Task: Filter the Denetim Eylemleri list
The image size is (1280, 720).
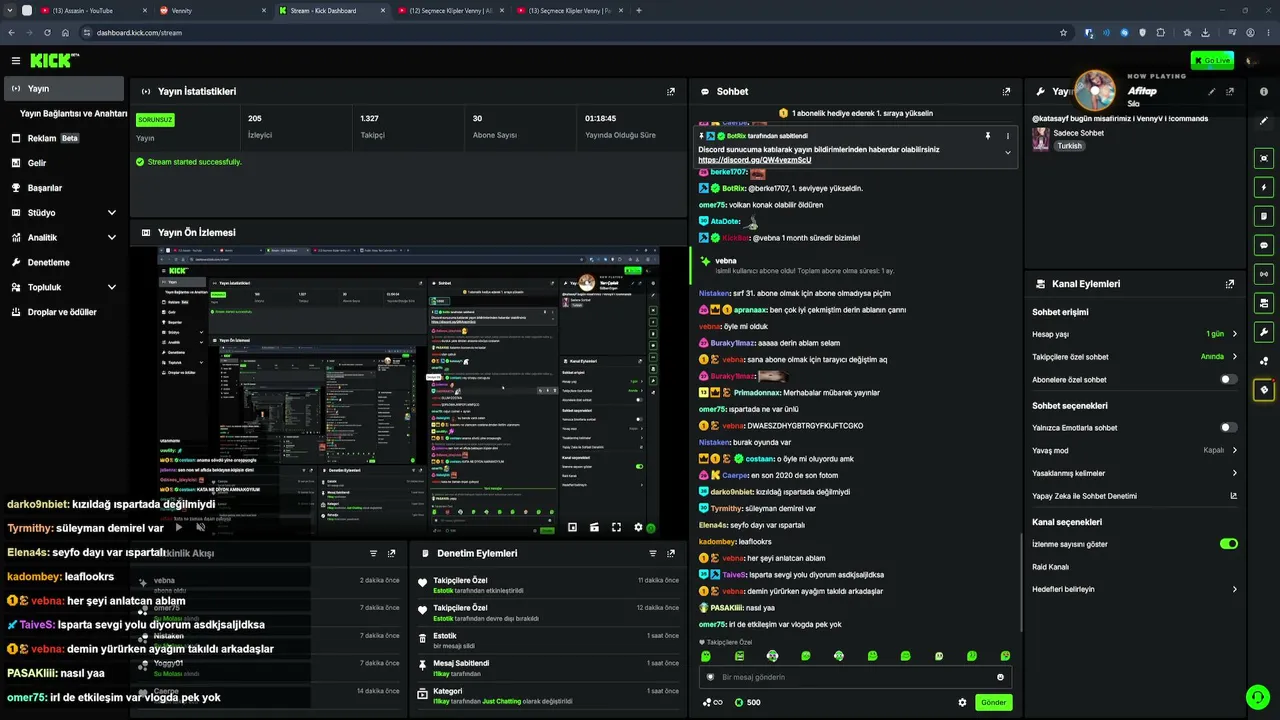Action: coord(653,553)
